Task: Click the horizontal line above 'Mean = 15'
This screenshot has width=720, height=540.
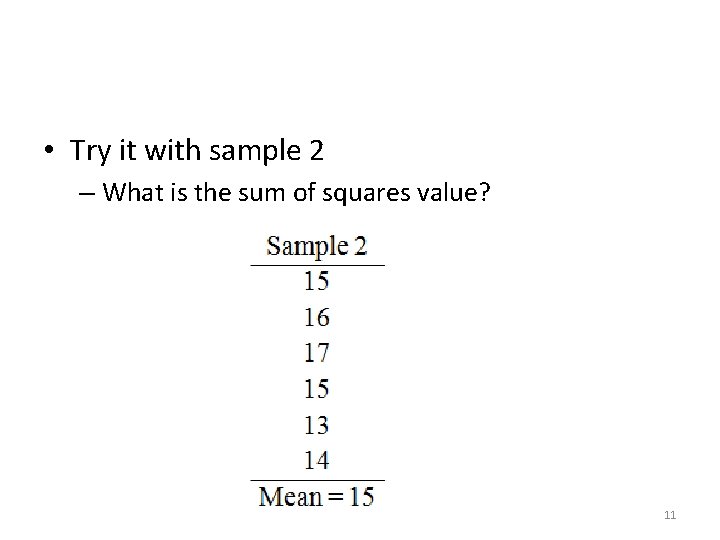Action: coord(317,479)
